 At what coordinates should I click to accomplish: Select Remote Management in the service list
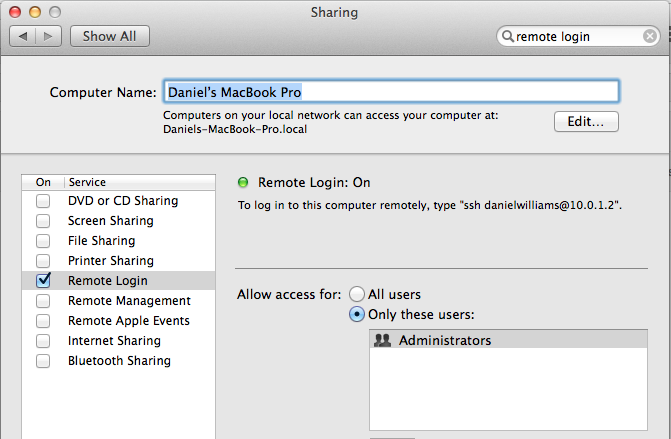[x=129, y=301]
